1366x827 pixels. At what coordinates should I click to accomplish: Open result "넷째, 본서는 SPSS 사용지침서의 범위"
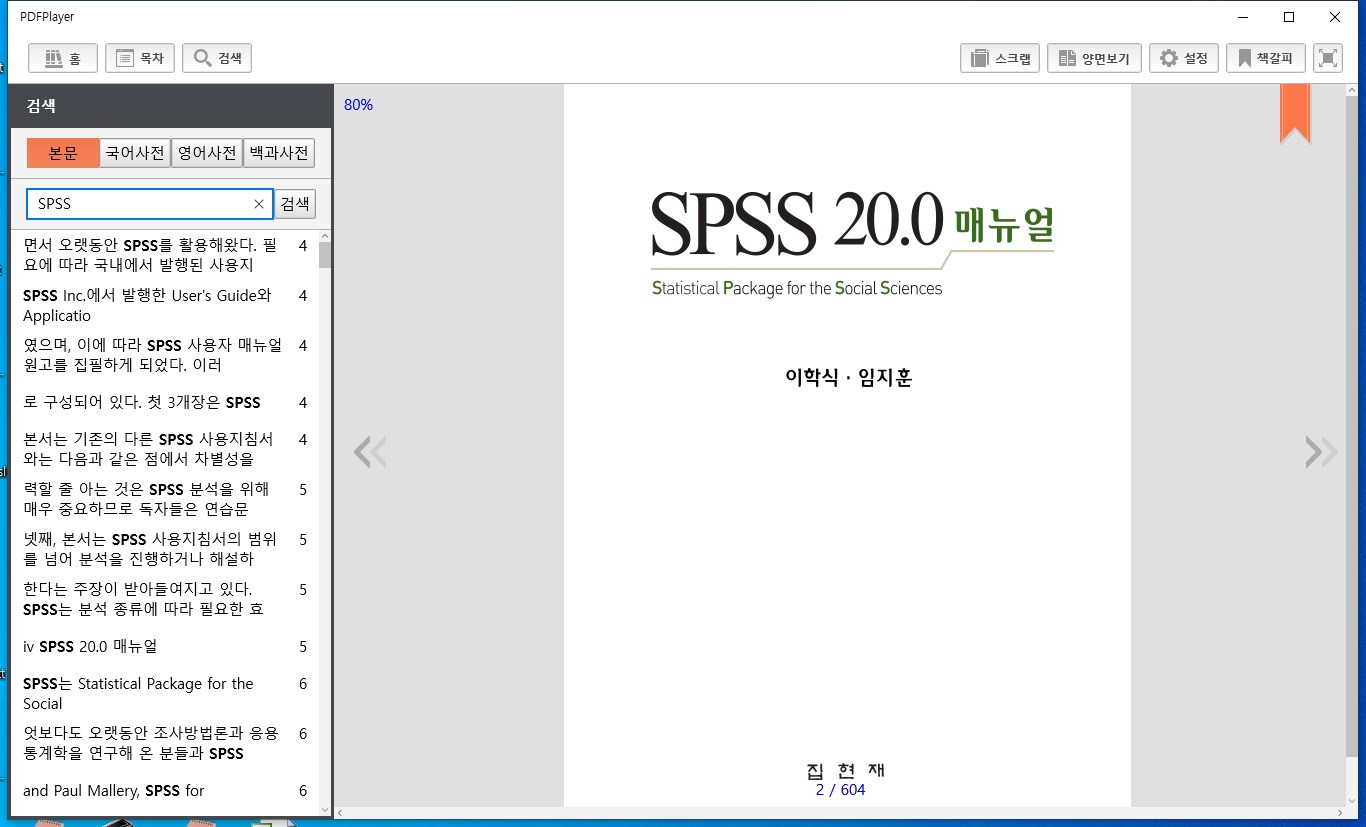pos(165,549)
